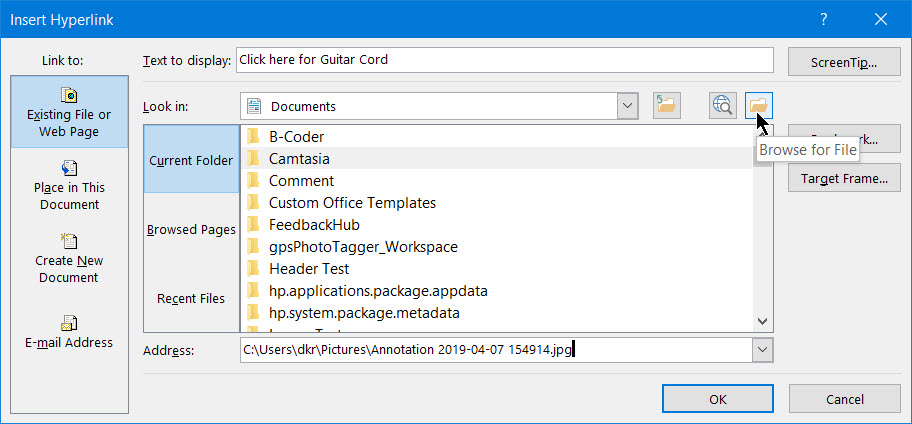
Task: Click the Place in This Document icon
Action: click(x=69, y=168)
